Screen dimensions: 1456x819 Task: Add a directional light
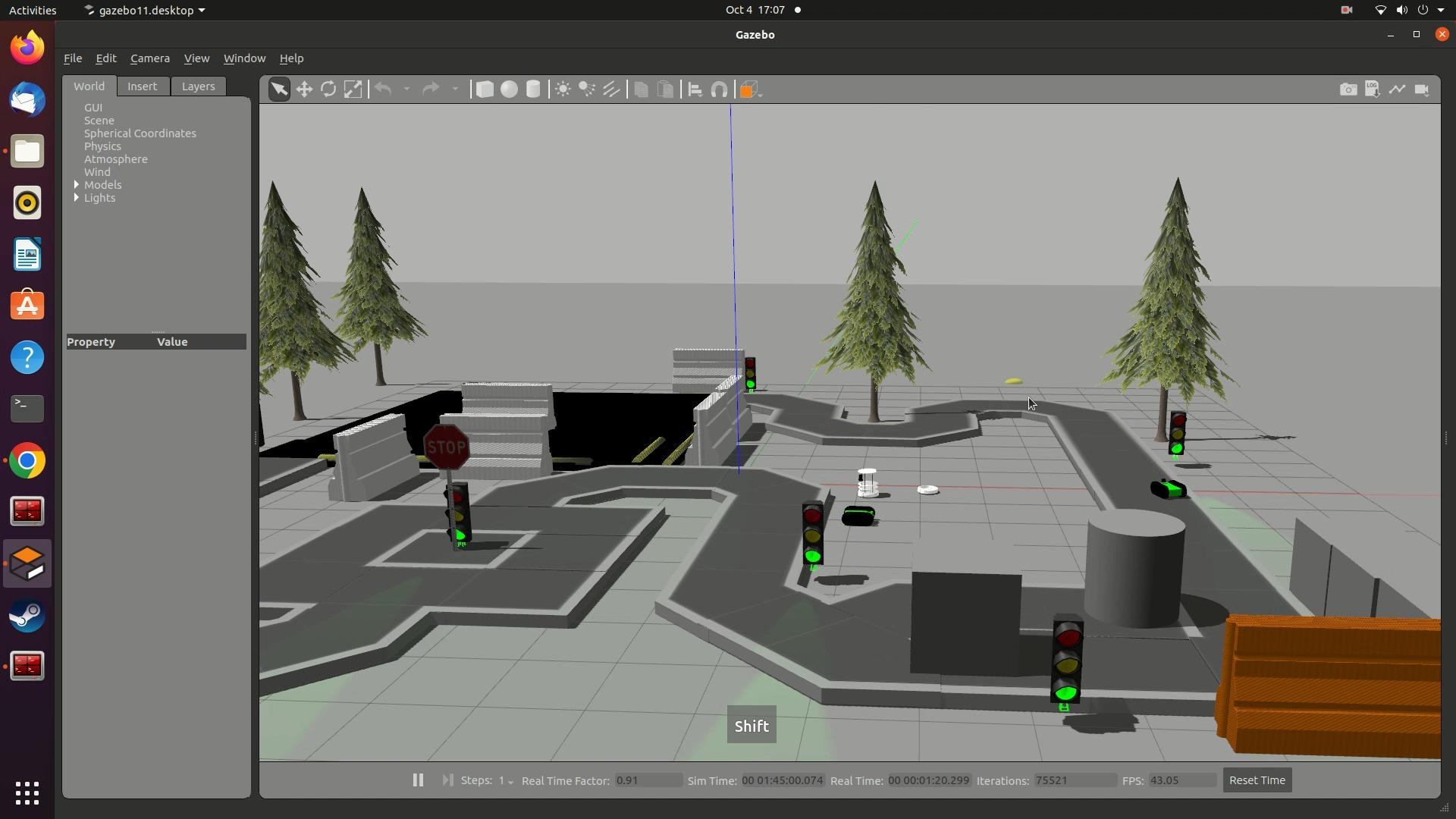pos(611,89)
